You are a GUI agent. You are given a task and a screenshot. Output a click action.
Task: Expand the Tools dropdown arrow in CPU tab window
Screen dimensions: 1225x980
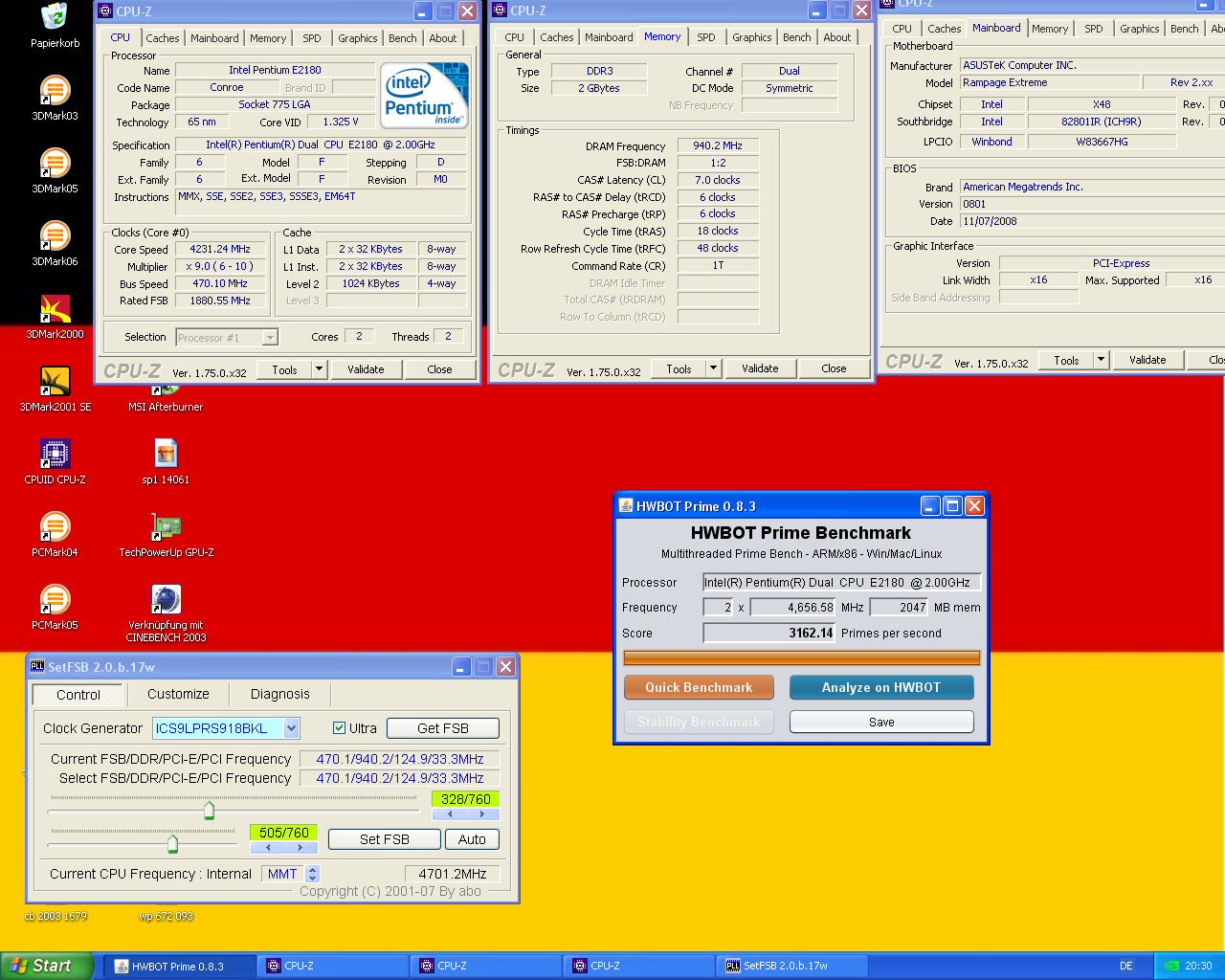[319, 369]
